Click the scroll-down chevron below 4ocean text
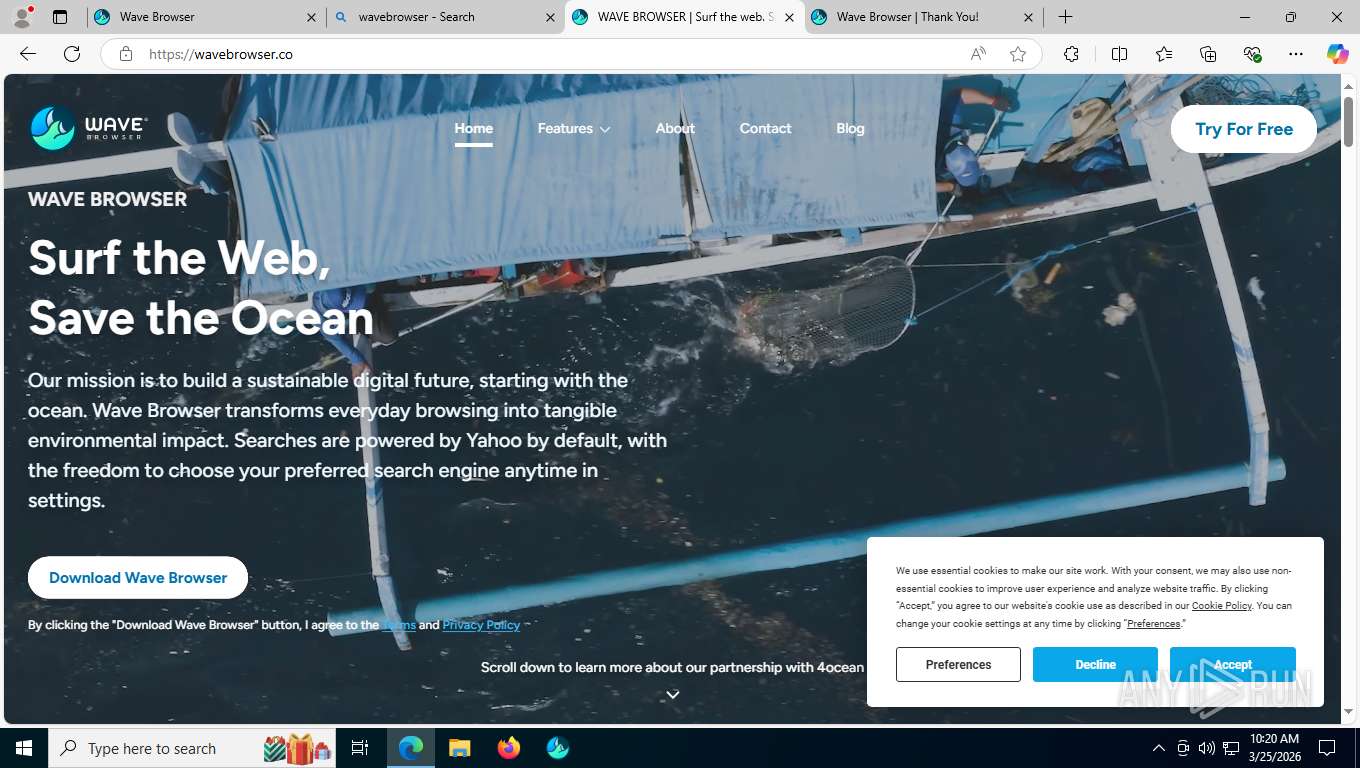The width and height of the screenshot is (1360, 768). click(673, 694)
